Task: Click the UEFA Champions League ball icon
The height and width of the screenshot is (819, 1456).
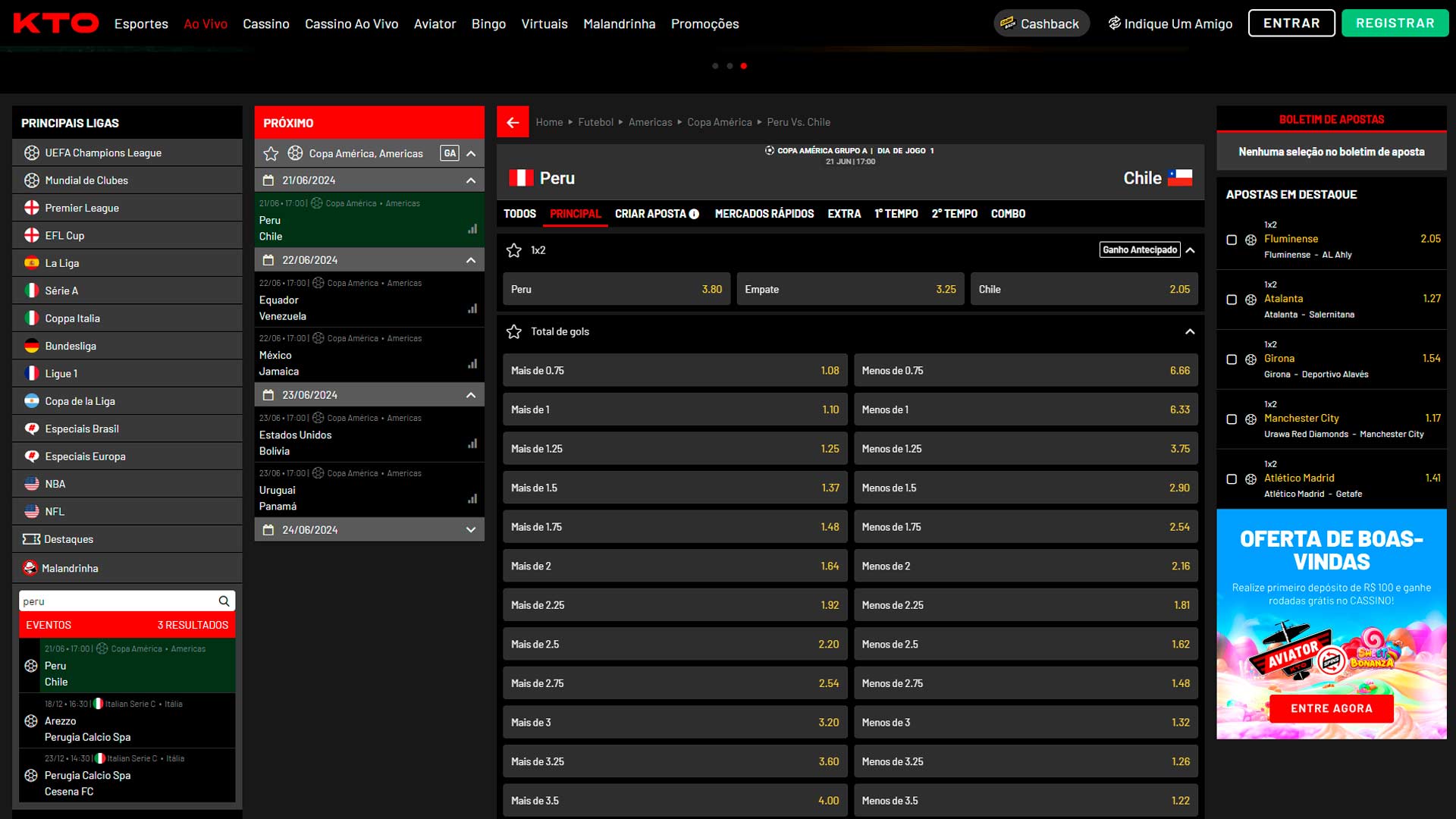Action: [32, 152]
